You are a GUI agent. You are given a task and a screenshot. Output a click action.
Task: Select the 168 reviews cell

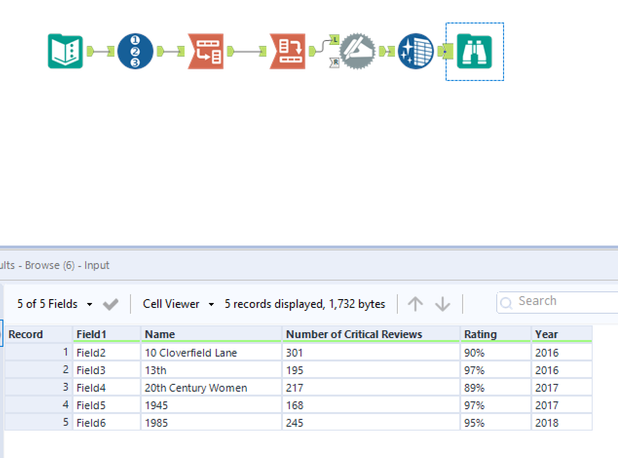pyautogui.click(x=371, y=405)
